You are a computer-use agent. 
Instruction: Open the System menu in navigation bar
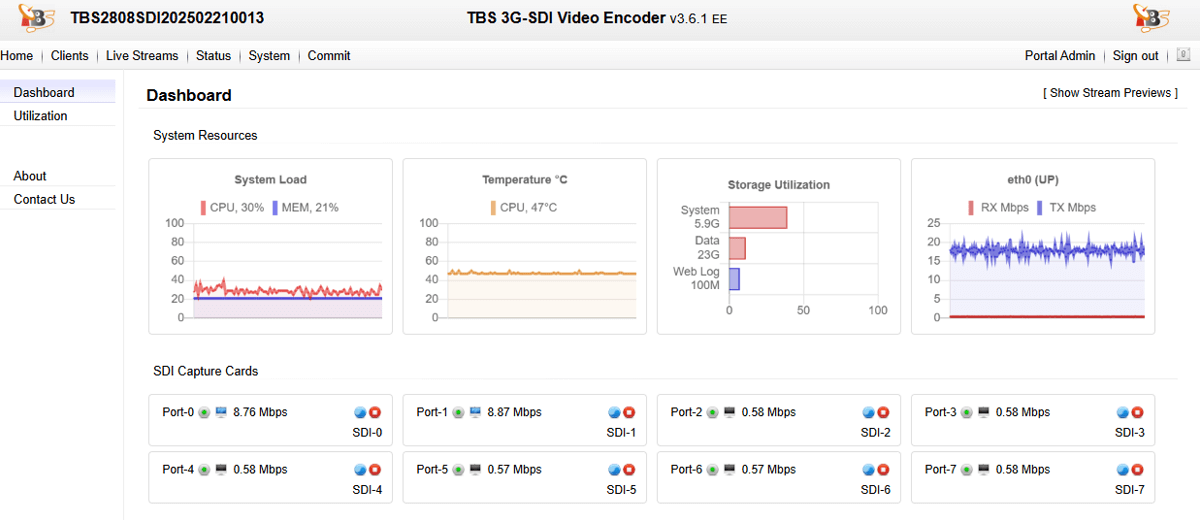[269, 56]
